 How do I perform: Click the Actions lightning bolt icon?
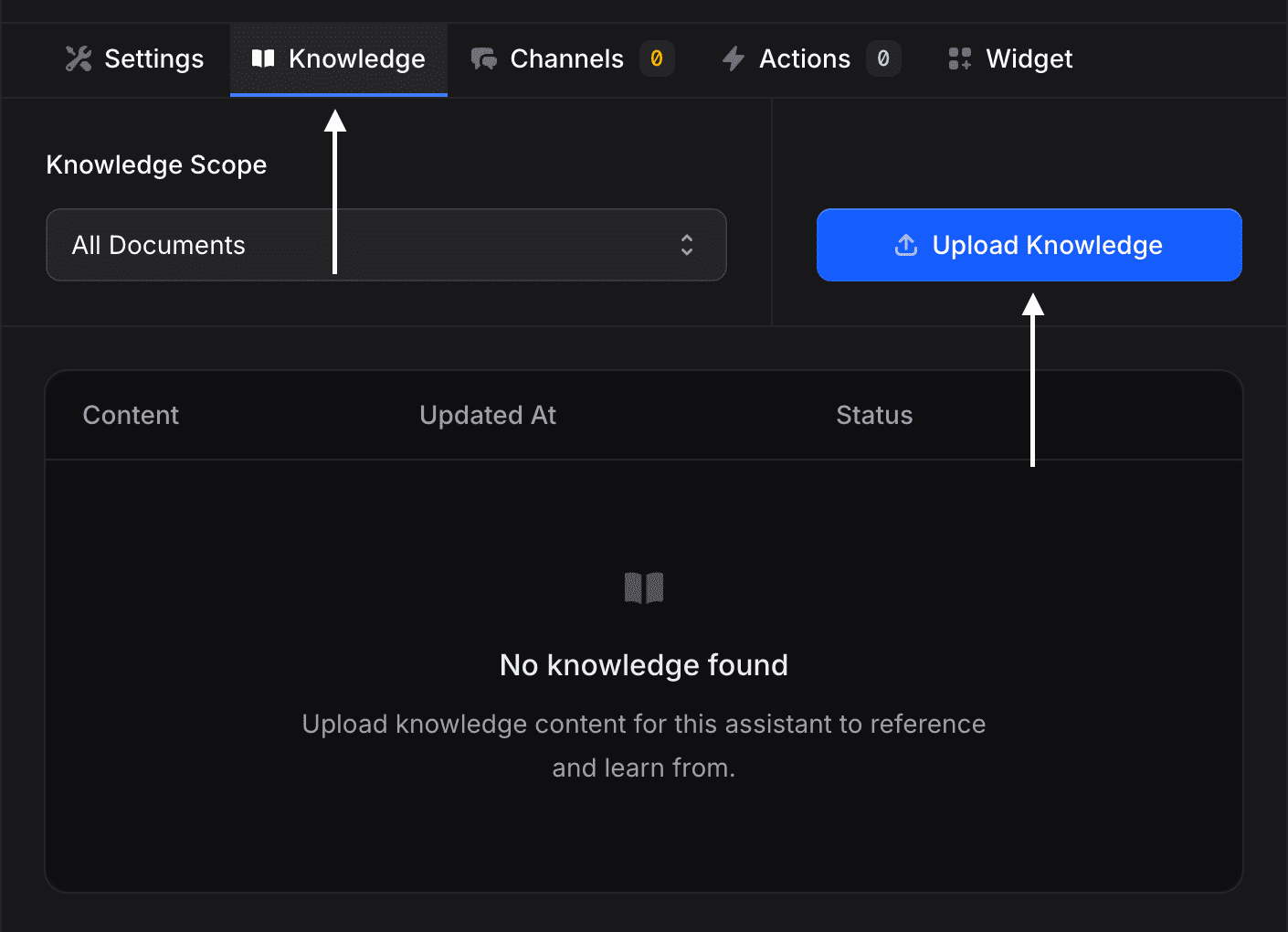pyautogui.click(x=734, y=59)
